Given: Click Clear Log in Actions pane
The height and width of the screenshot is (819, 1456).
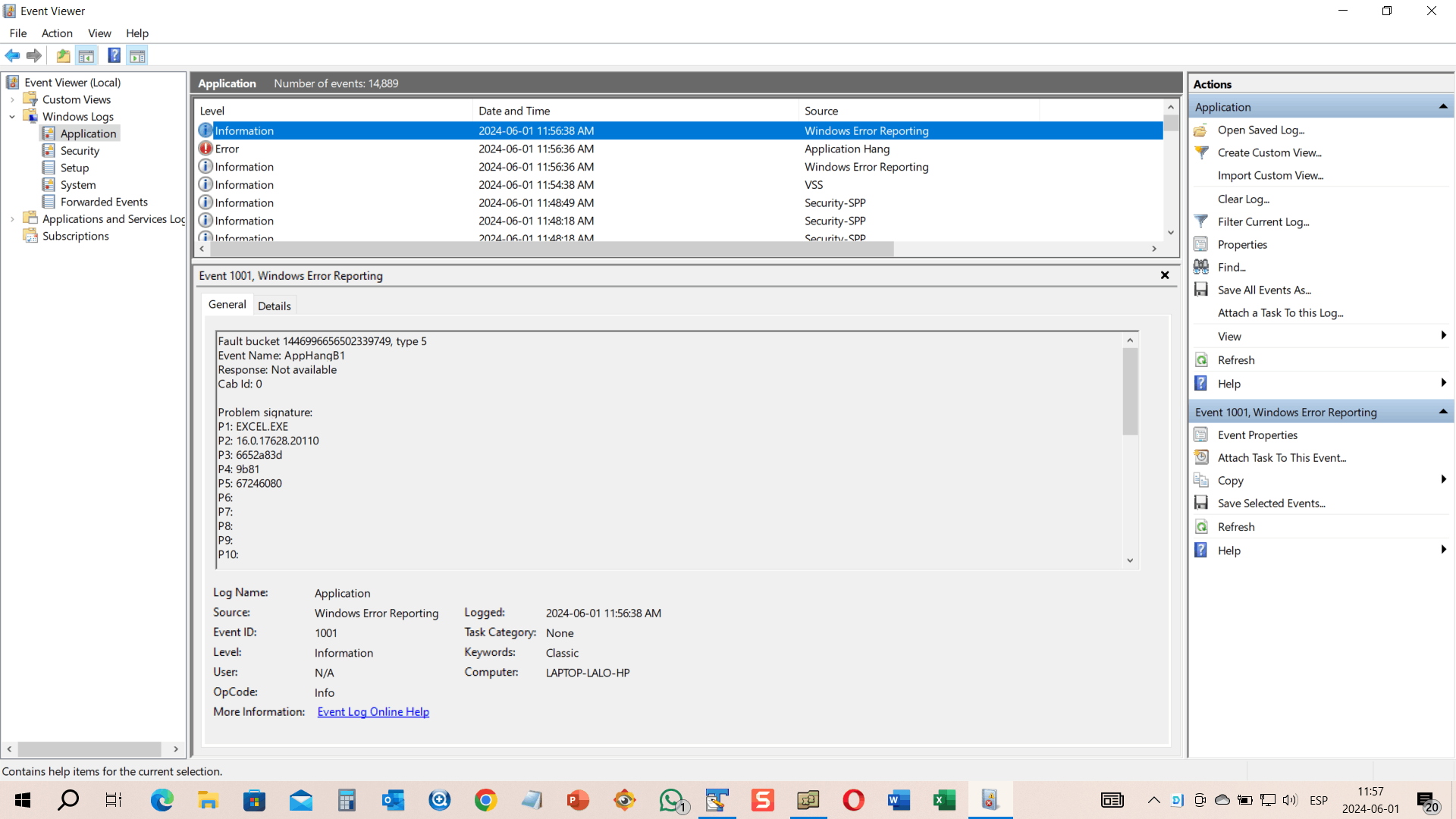Looking at the screenshot, I should (1243, 199).
